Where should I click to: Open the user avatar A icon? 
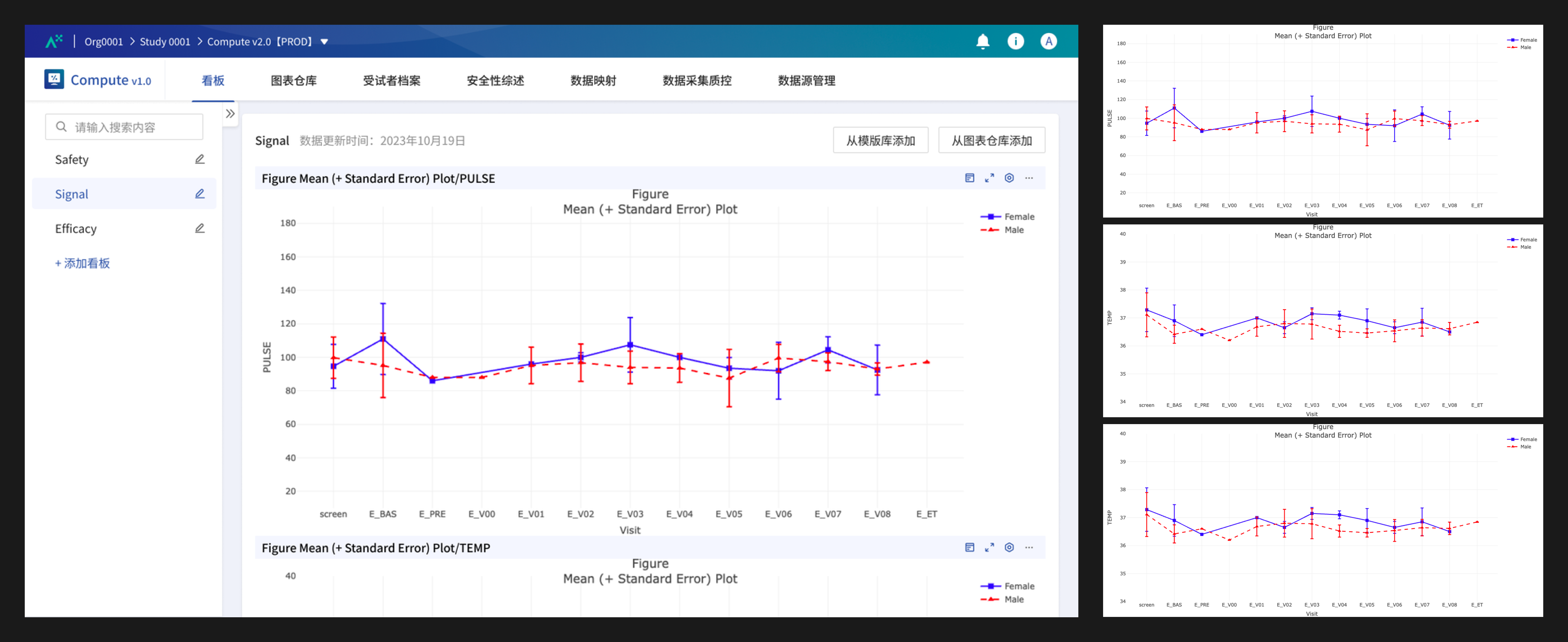pos(1048,41)
